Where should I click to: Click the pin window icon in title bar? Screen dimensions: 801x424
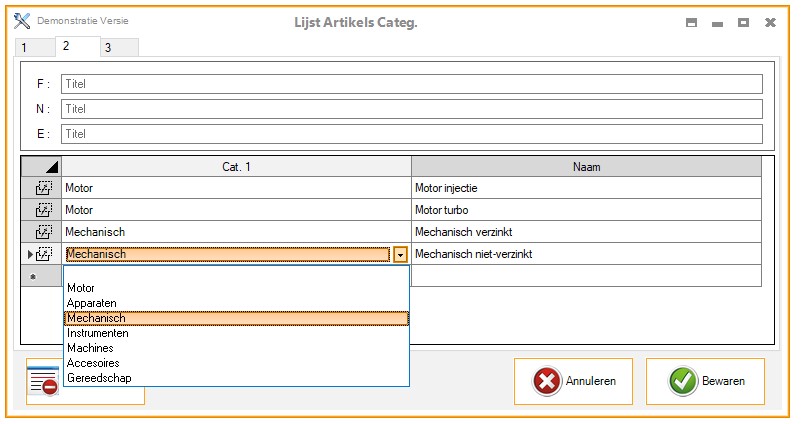[x=691, y=22]
